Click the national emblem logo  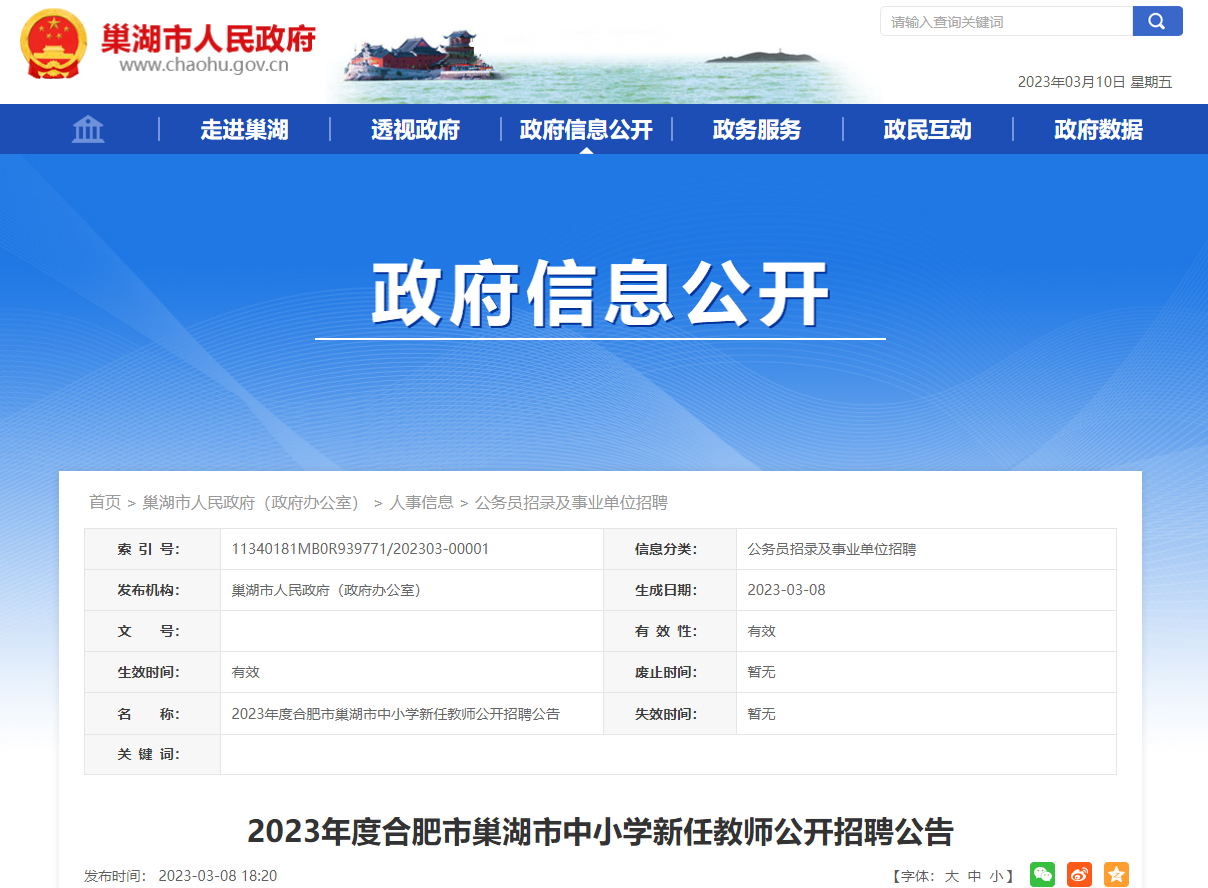54,46
